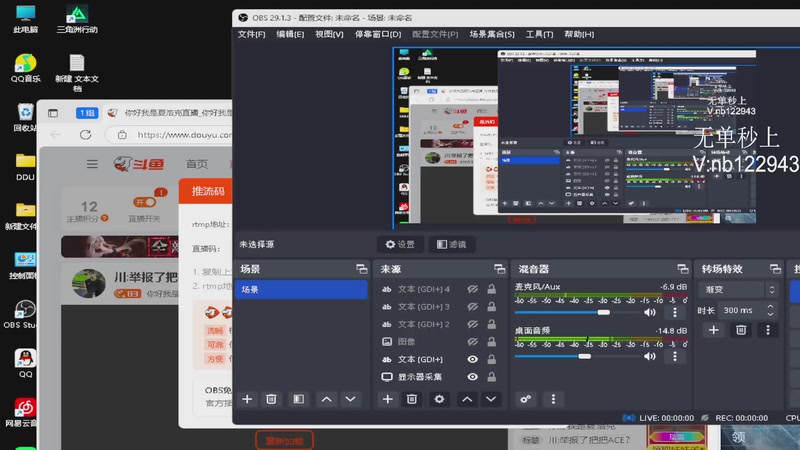The height and width of the screenshot is (450, 800).
Task: Open the DDU folder on desktop
Action: [25, 167]
